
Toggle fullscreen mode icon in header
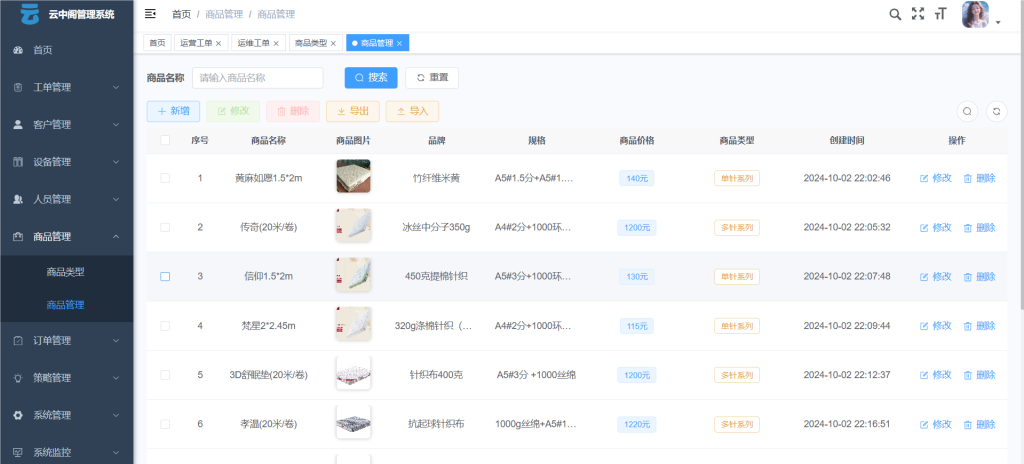918,14
